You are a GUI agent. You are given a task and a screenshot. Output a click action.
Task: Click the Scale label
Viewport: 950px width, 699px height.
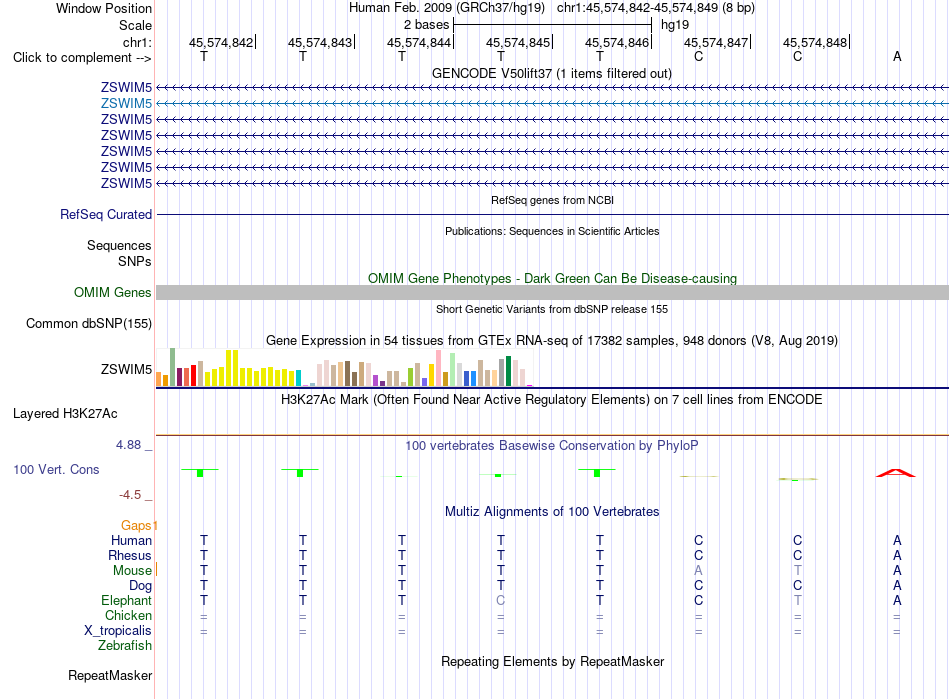135,25
